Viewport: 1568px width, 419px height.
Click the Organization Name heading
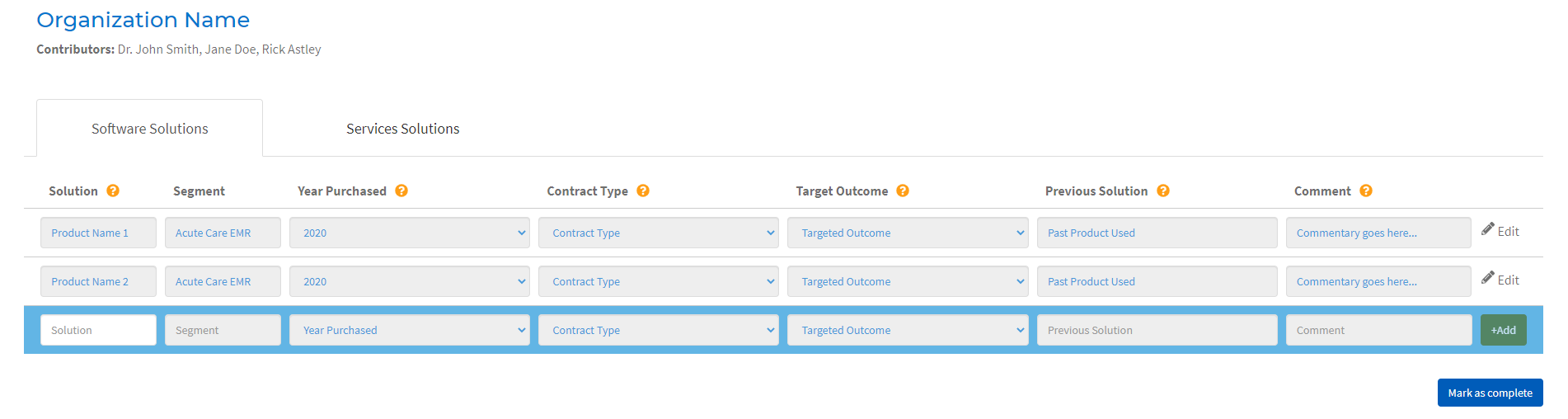143,20
